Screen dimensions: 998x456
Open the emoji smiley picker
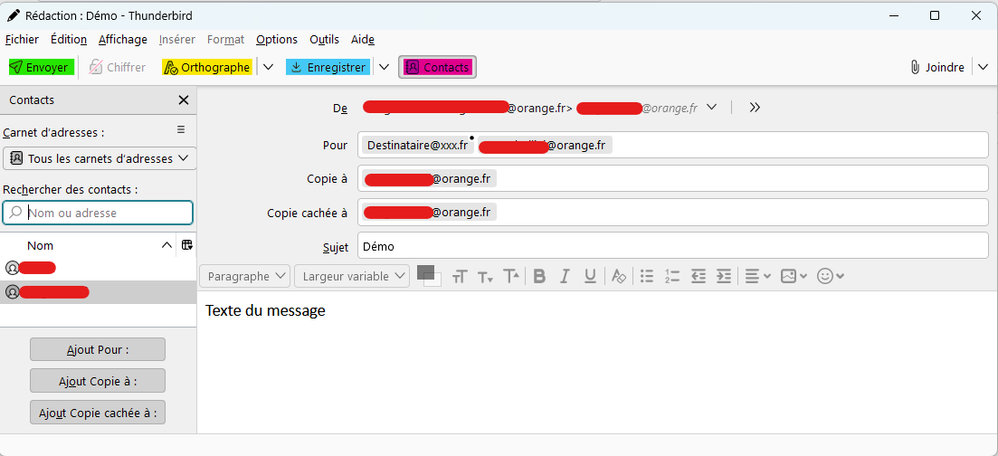click(x=831, y=276)
